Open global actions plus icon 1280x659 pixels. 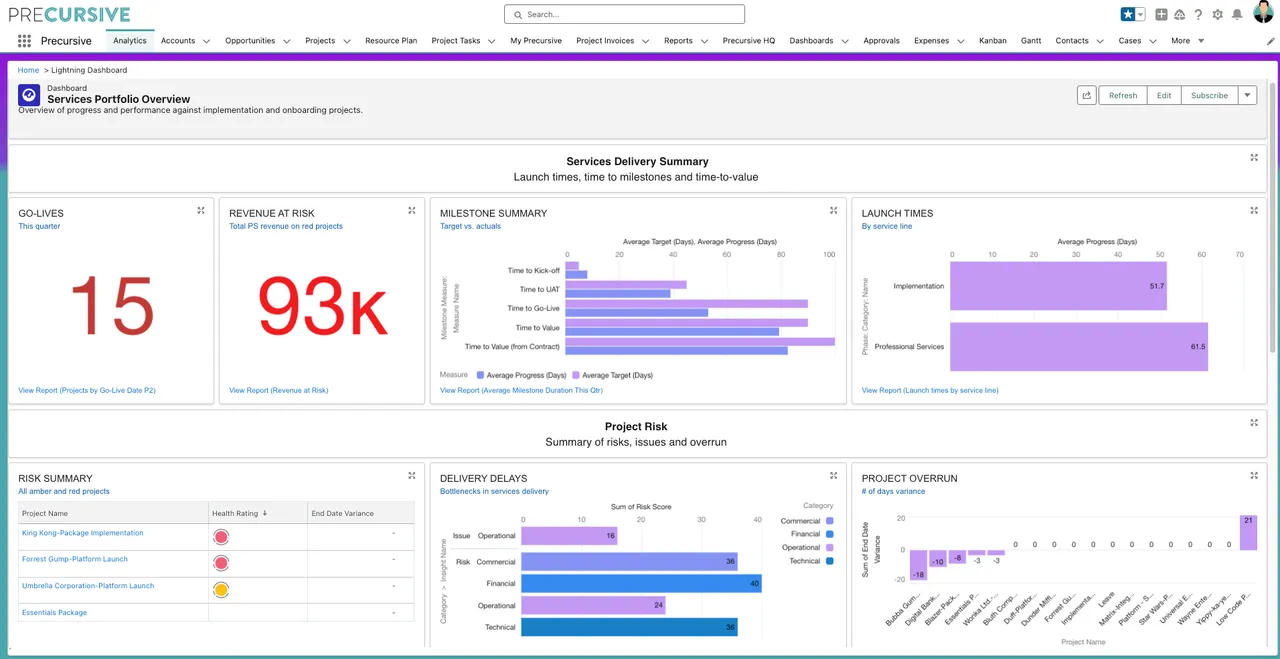pyautogui.click(x=1161, y=15)
